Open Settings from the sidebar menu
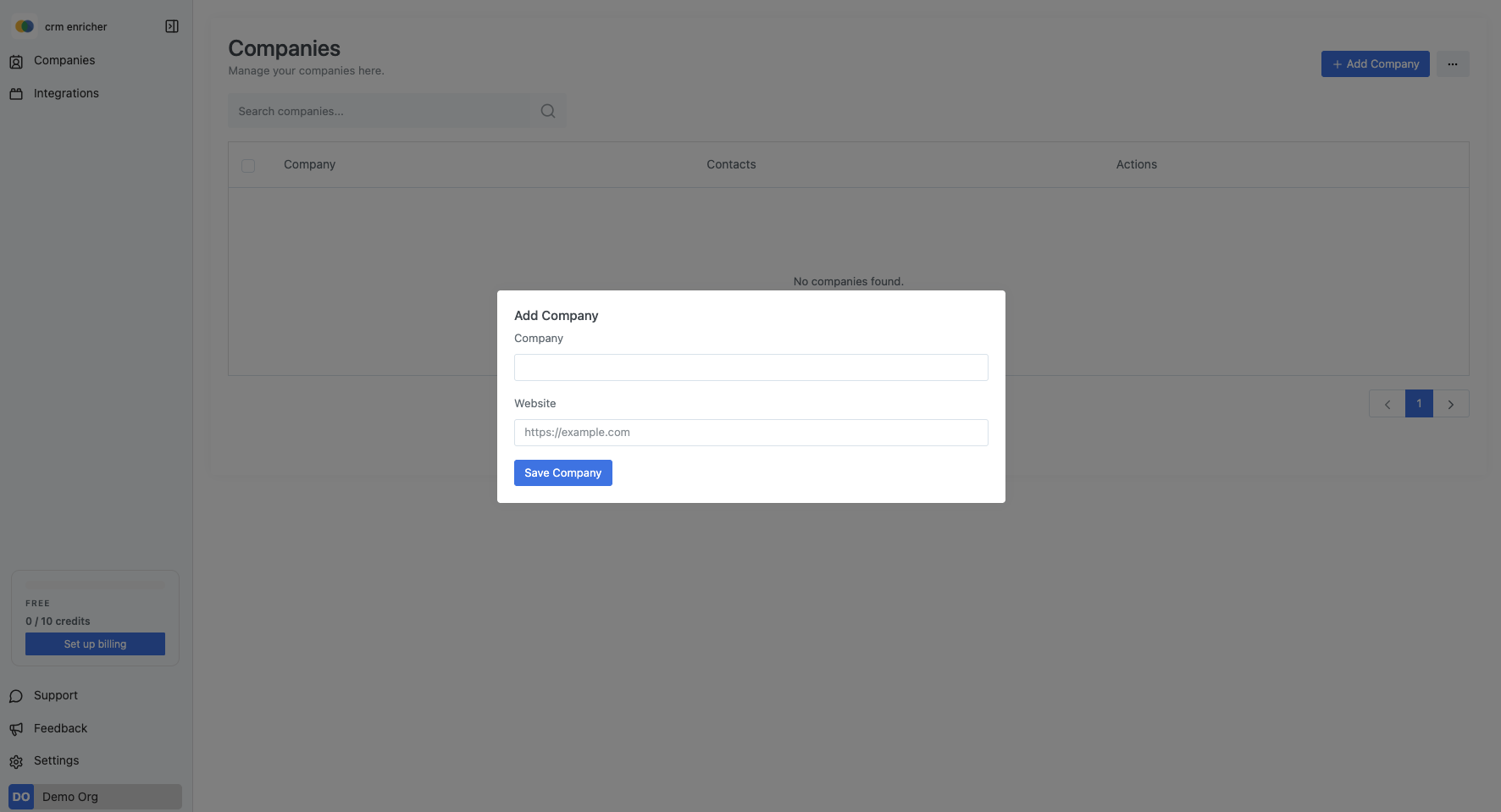1501x812 pixels. tap(56, 760)
